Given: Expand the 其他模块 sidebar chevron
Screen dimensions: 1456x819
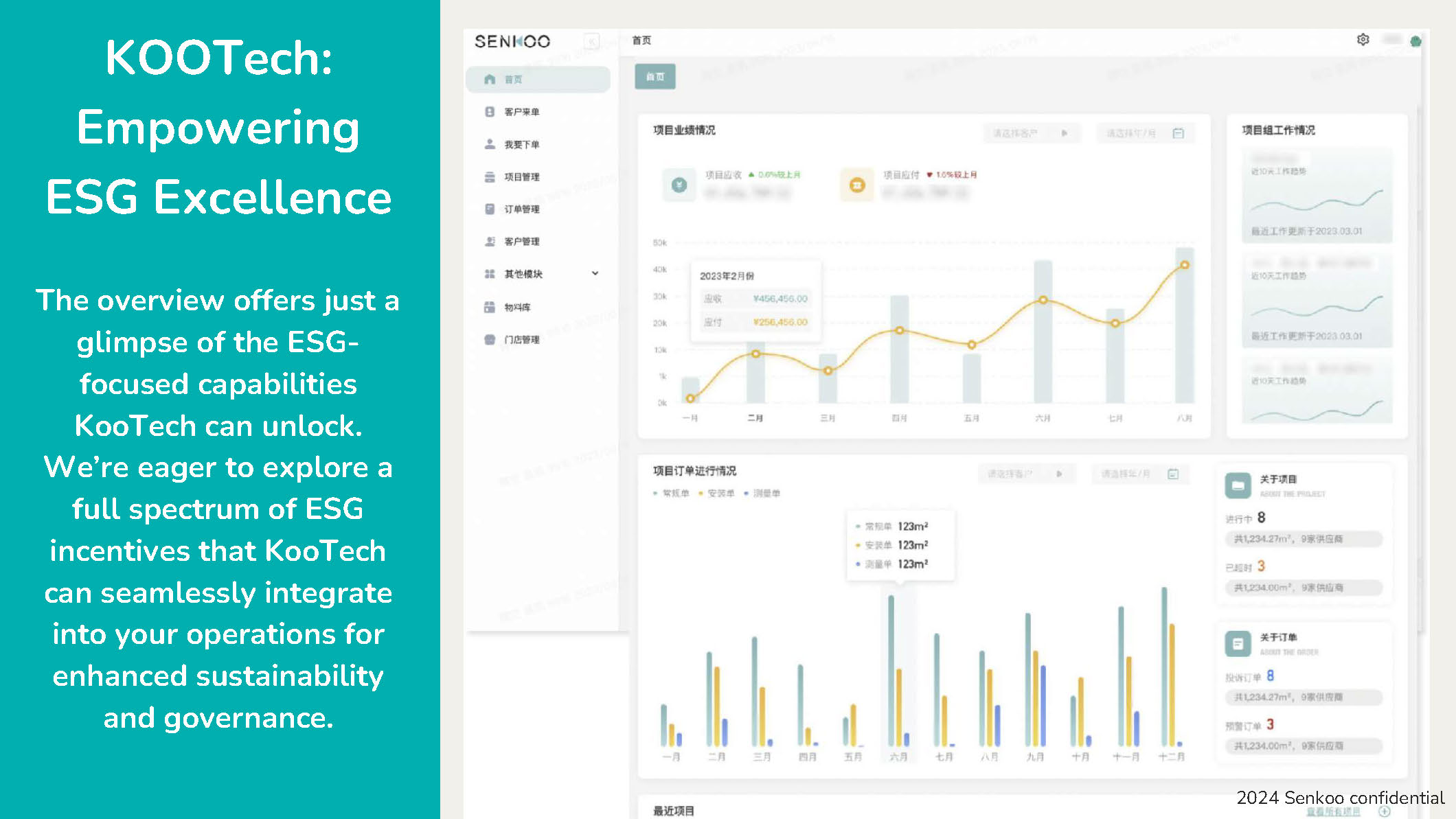Looking at the screenshot, I should pos(595,273).
